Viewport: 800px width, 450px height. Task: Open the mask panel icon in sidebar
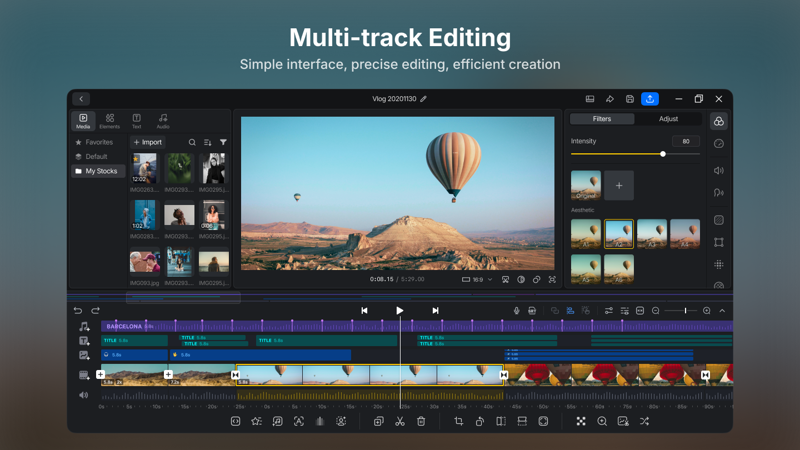719,220
